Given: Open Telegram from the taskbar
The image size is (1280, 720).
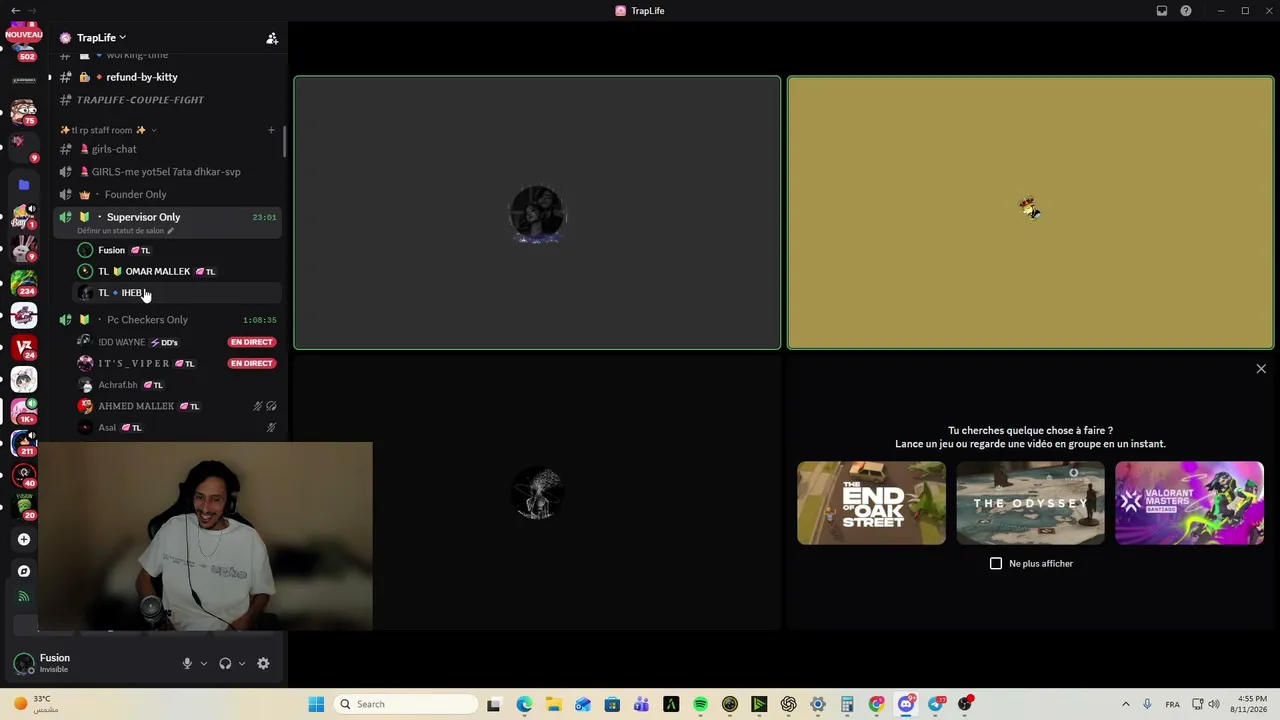Looking at the screenshot, I should pyautogui.click(x=935, y=704).
